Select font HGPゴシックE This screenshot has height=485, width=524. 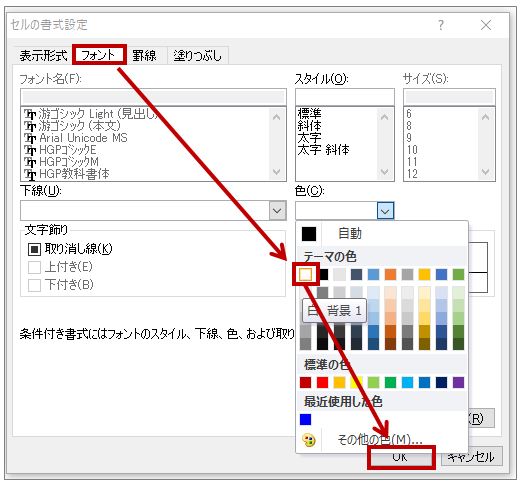click(x=60, y=150)
